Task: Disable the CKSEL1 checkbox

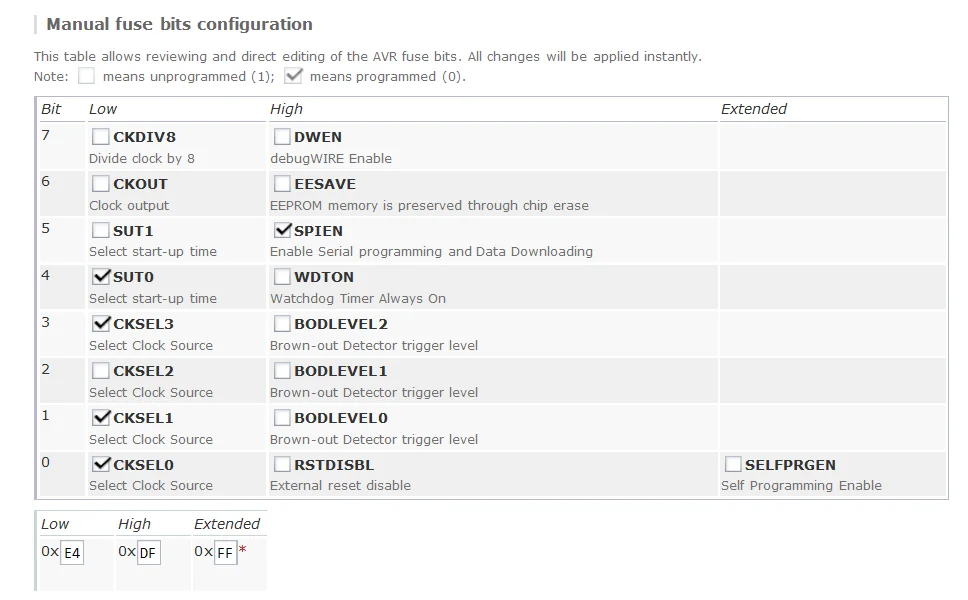Action: [101, 418]
